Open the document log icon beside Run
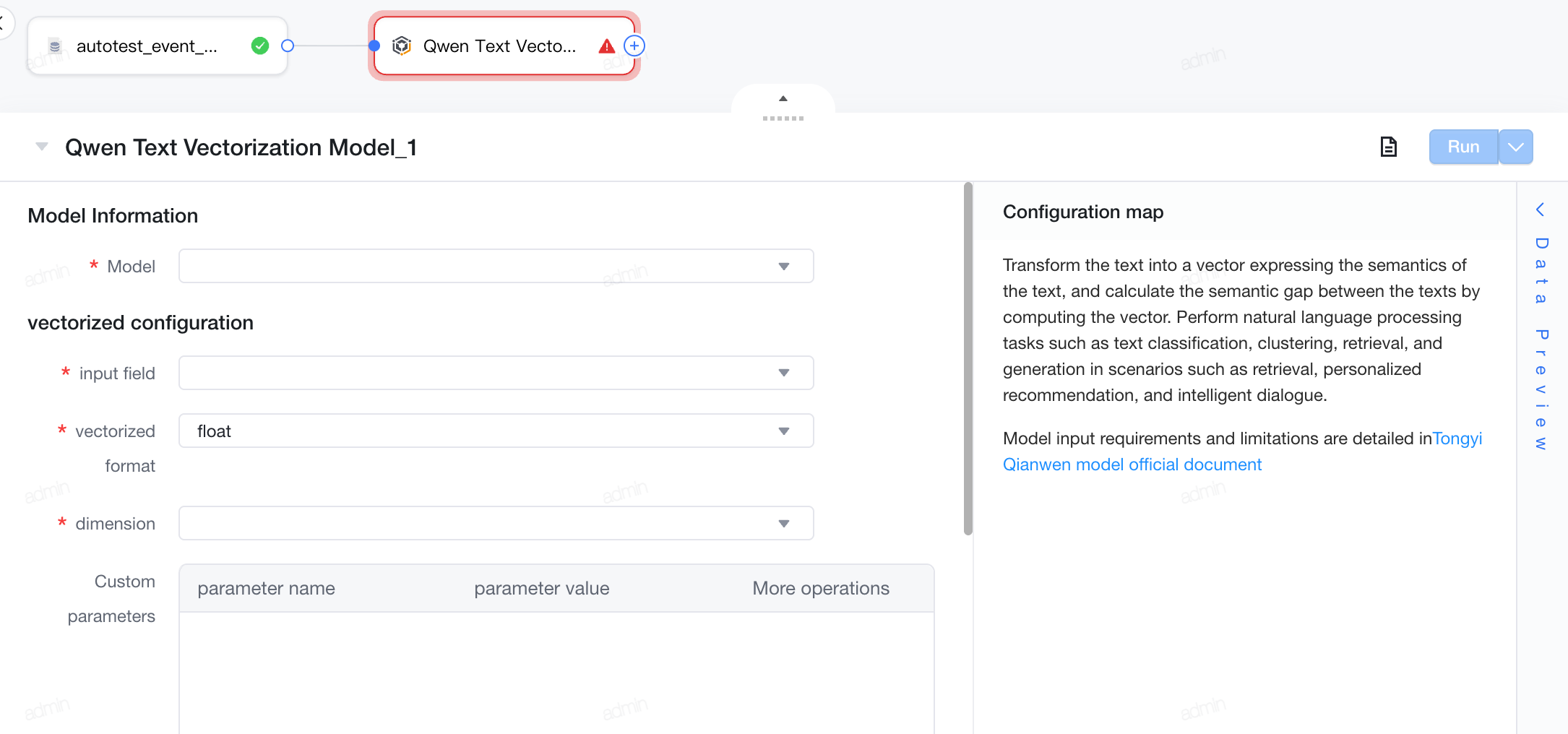1568x734 pixels. pyautogui.click(x=1388, y=147)
